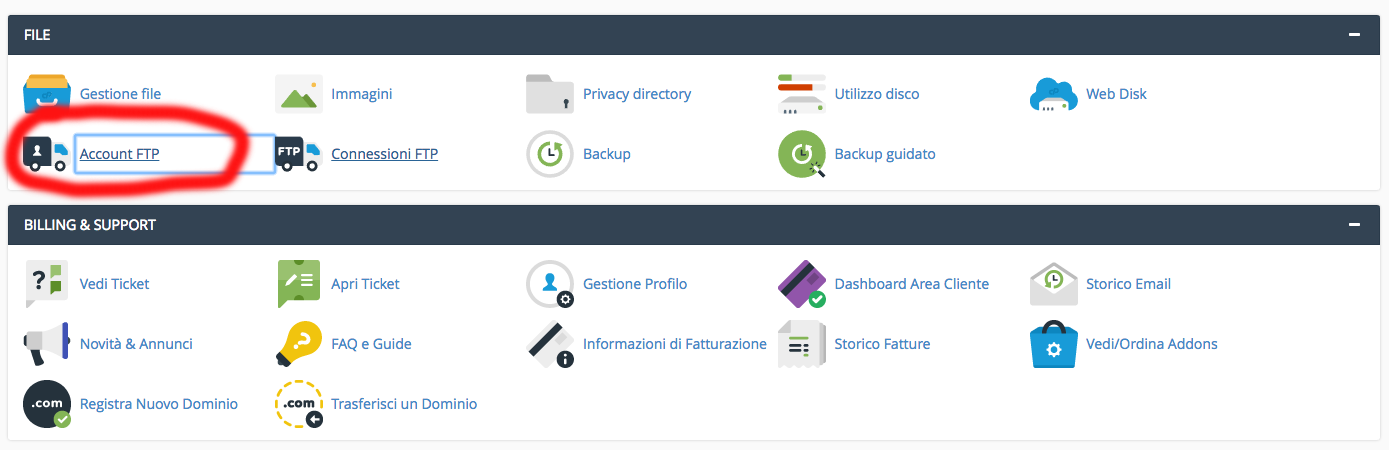Click the Trasferisci un Dominio link
This screenshot has width=1389, height=450.
coord(404,404)
